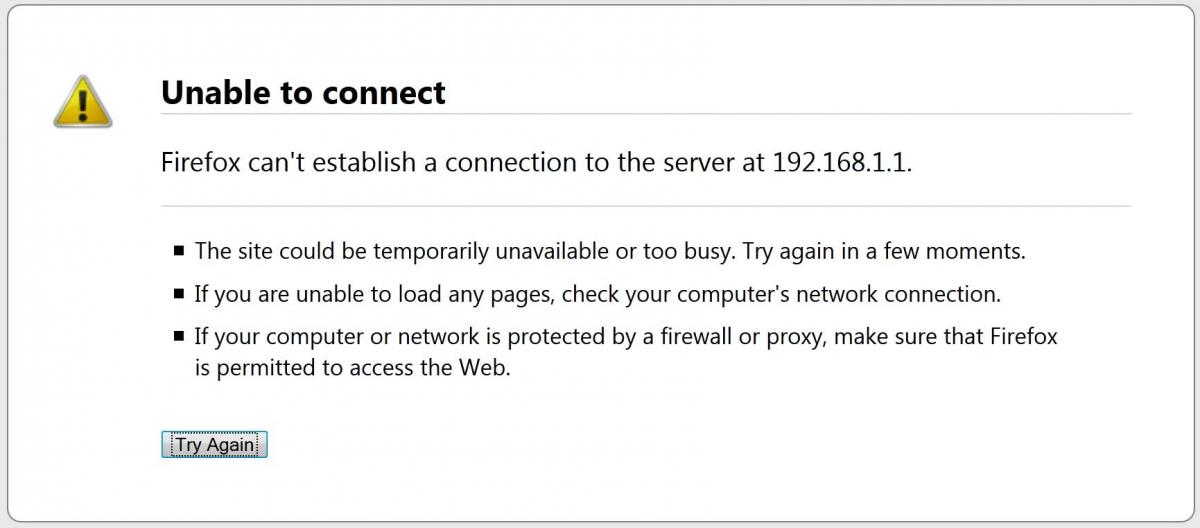Click the word "proxy" in the third bullet
Image resolution: width=1200 pixels, height=528 pixels.
[792, 337]
